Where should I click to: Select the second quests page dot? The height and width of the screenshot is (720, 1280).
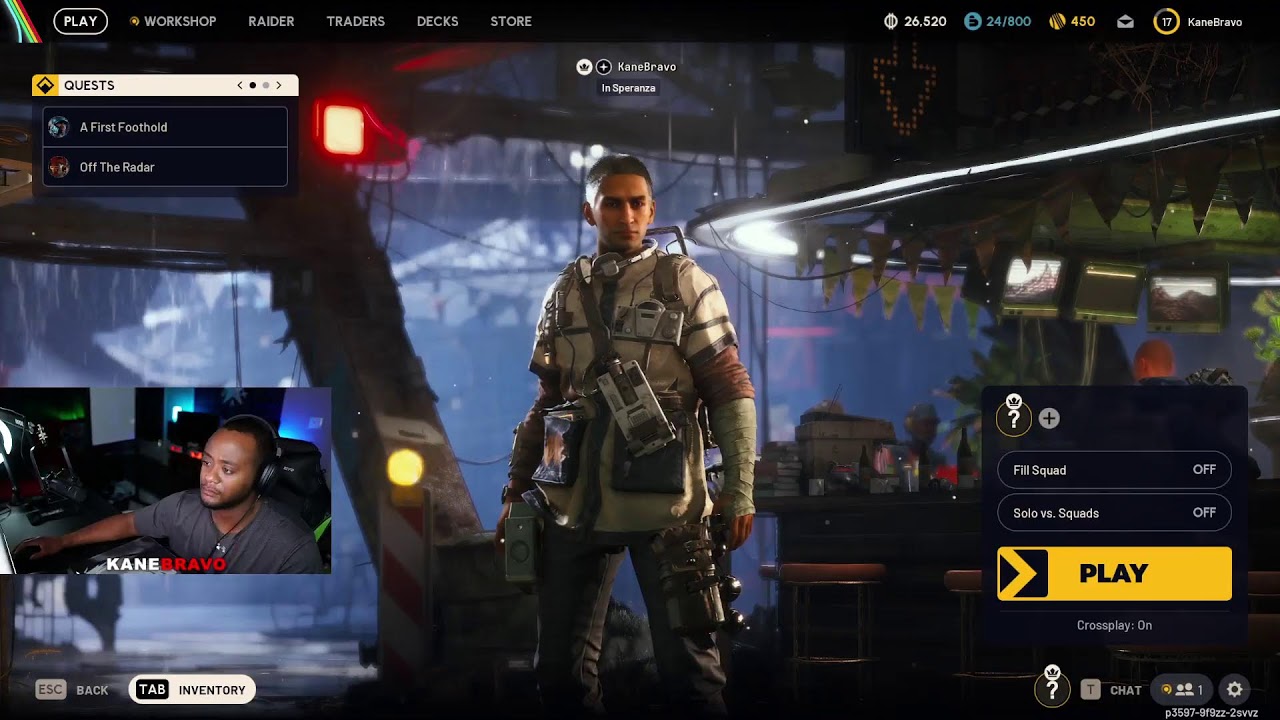click(265, 85)
